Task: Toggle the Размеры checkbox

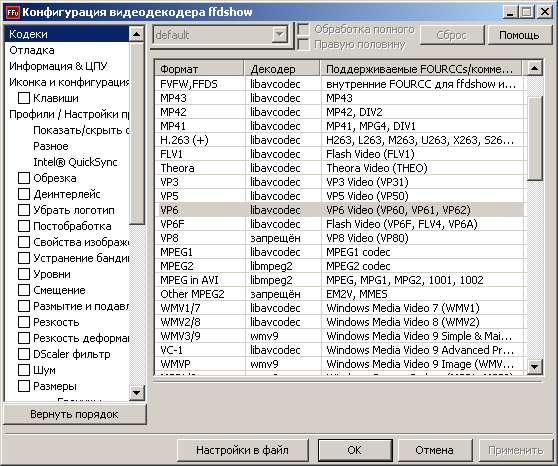Action: (24, 386)
